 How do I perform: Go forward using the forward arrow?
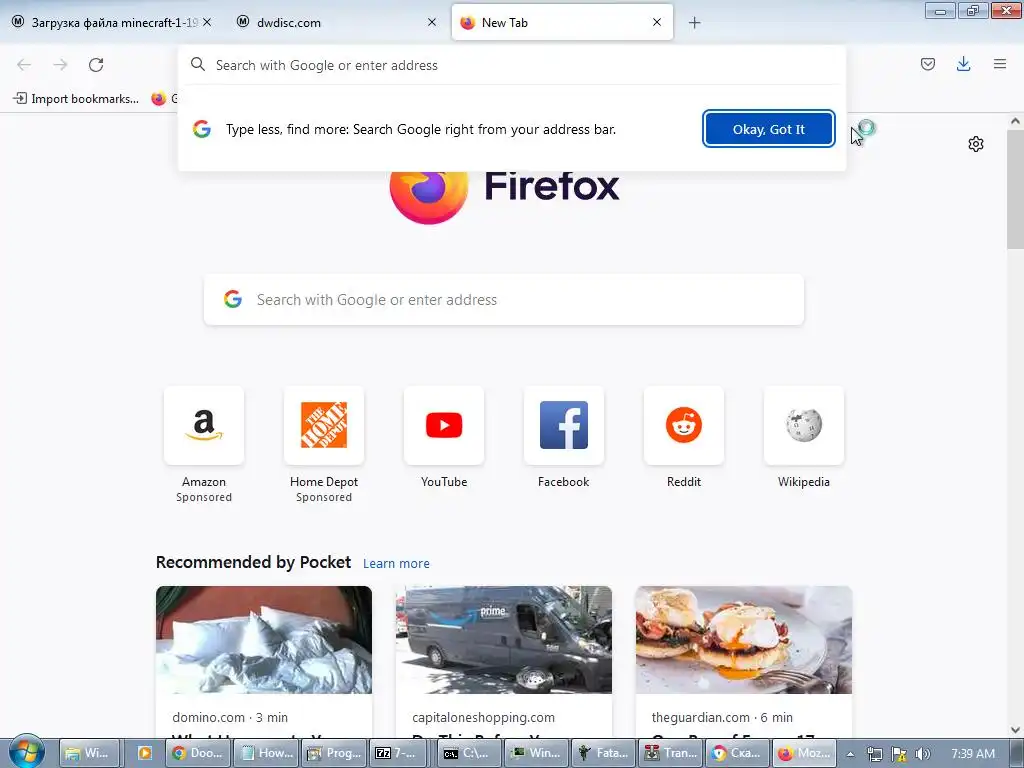click(x=60, y=65)
